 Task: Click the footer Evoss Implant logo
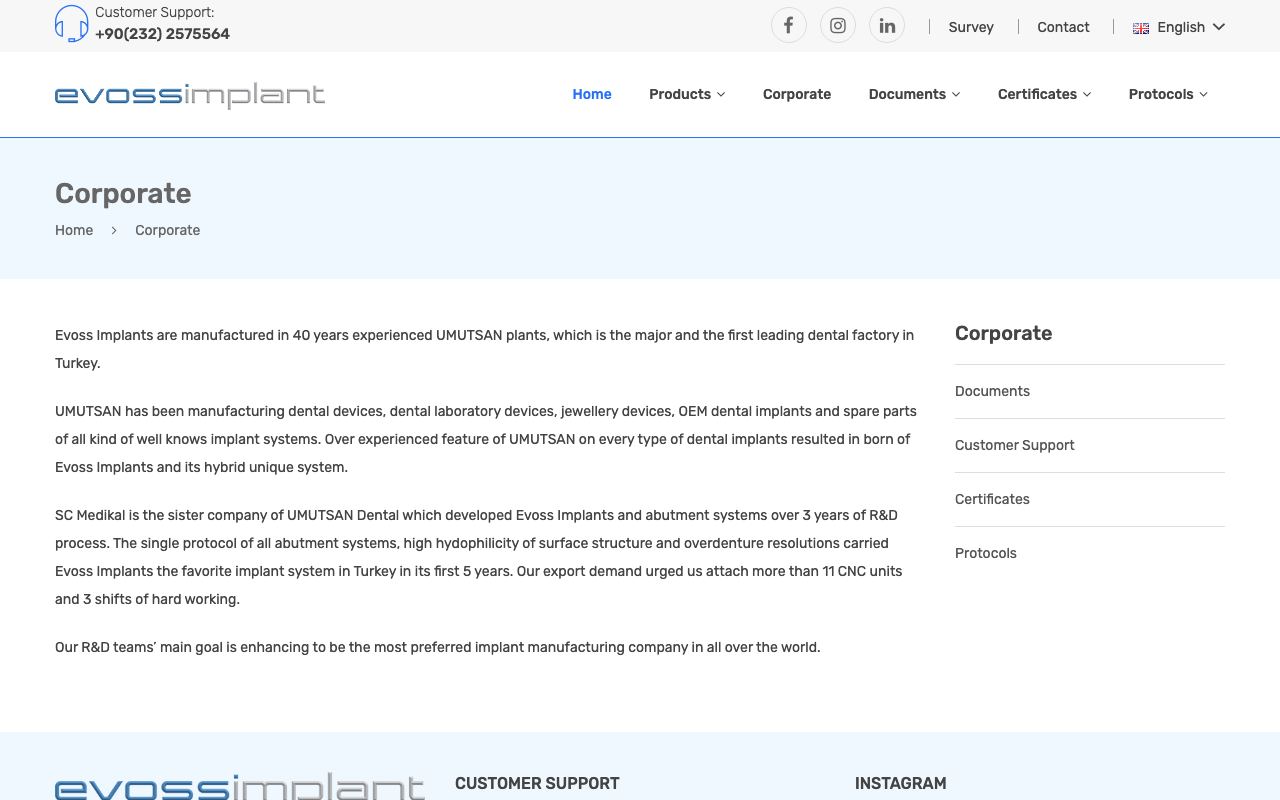point(240,786)
